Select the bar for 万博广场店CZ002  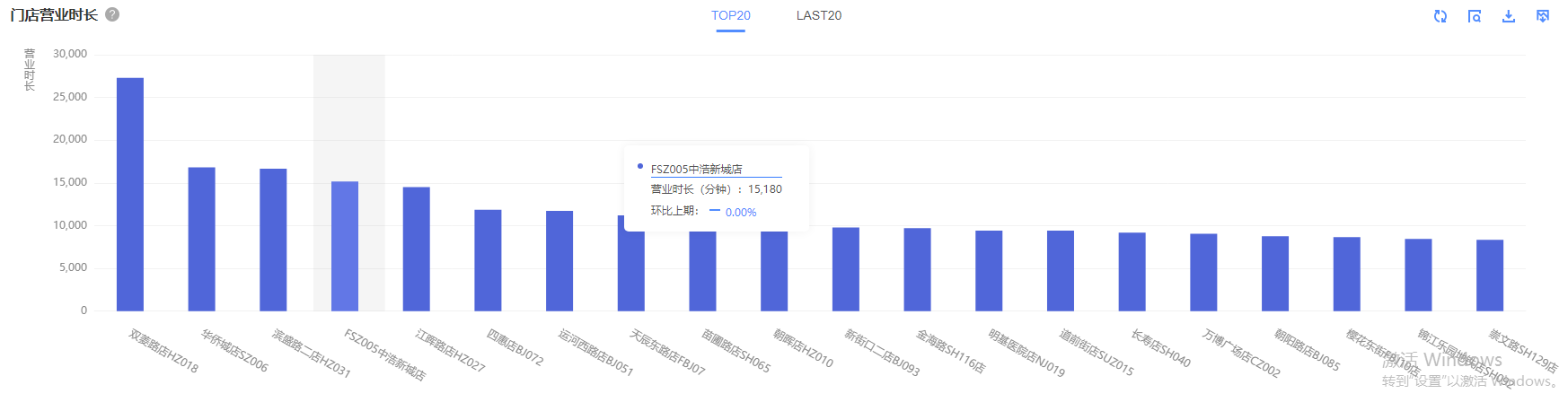pos(1203,273)
